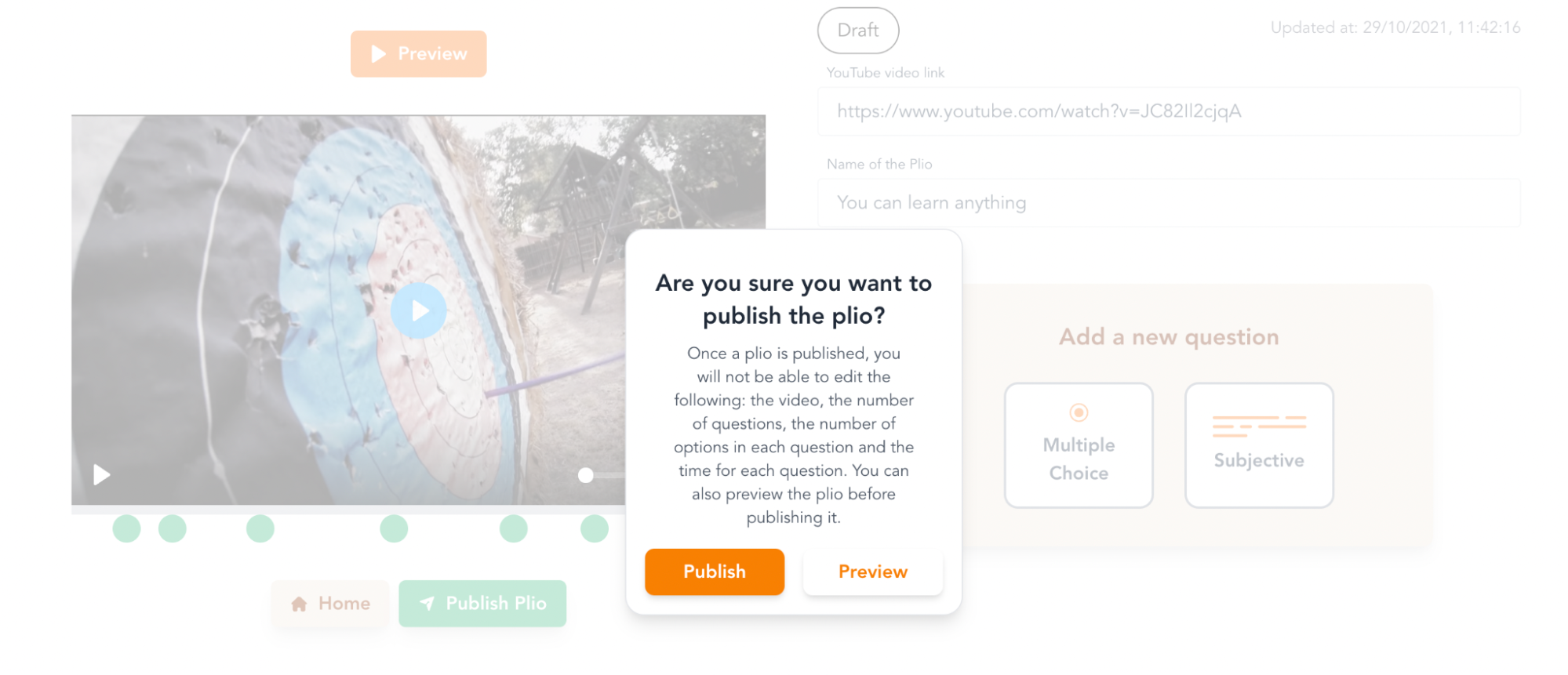Select the sixth green question marker
This screenshot has width=1568, height=675.
595,528
